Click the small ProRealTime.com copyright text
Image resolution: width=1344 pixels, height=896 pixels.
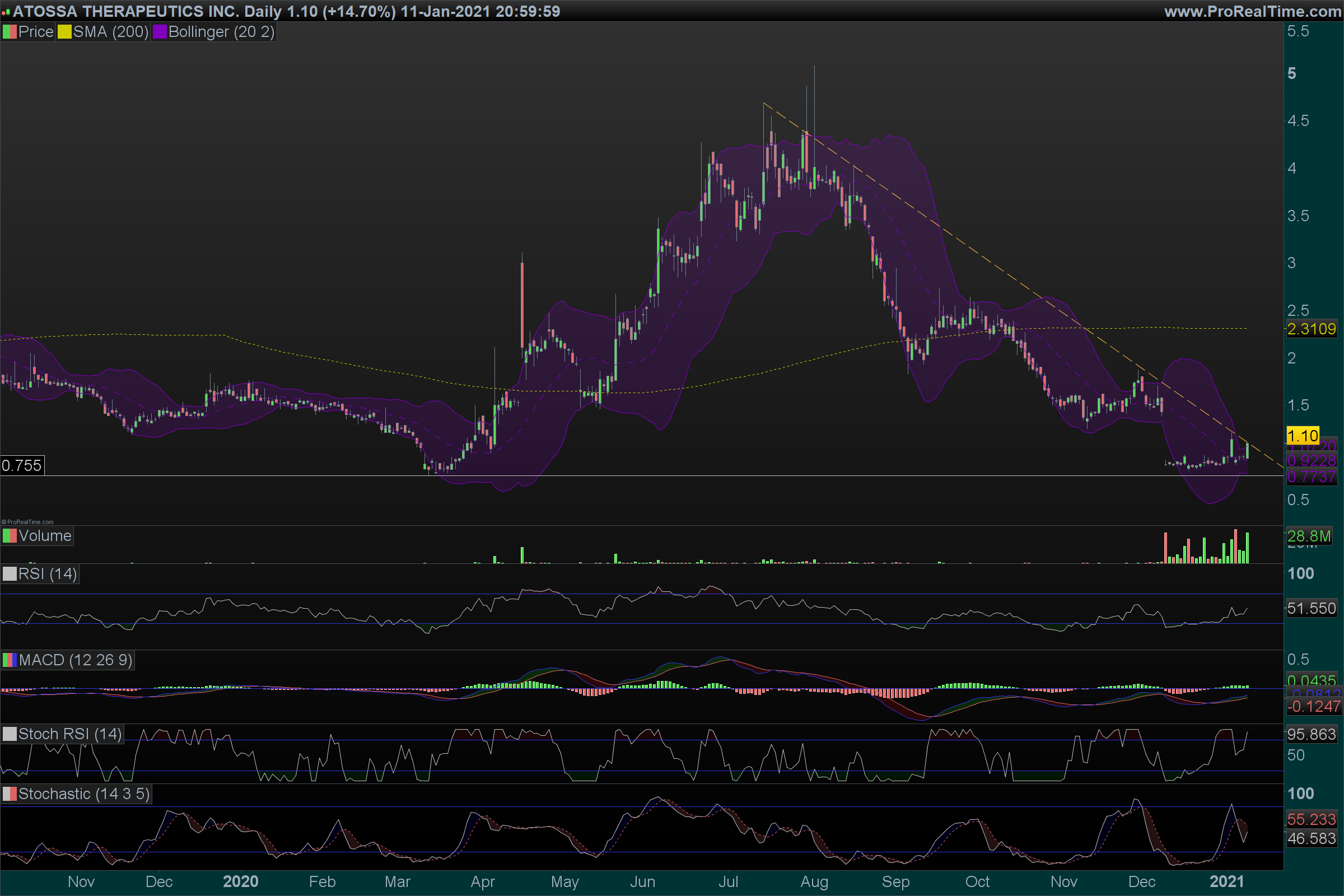click(27, 522)
